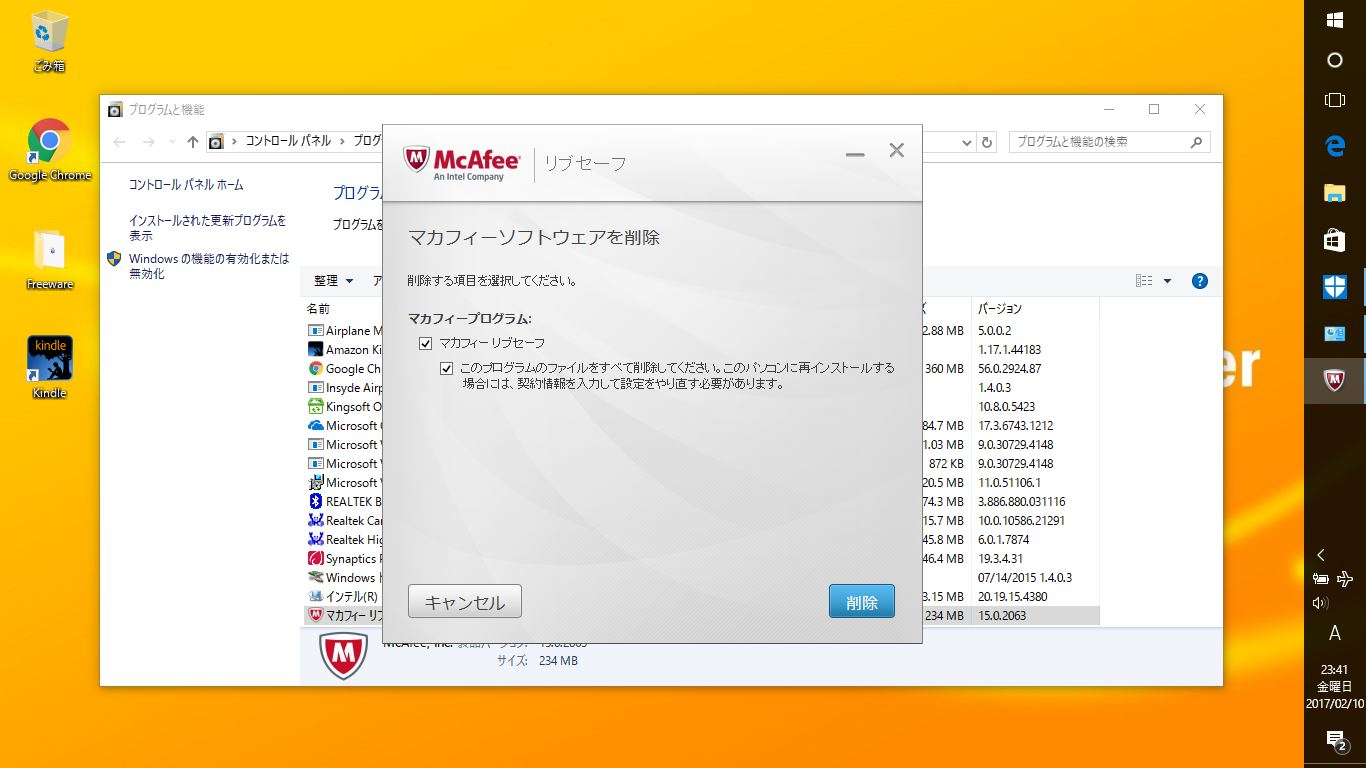Close the McAfee removal dialog
The width and height of the screenshot is (1366, 768).
coord(897,151)
